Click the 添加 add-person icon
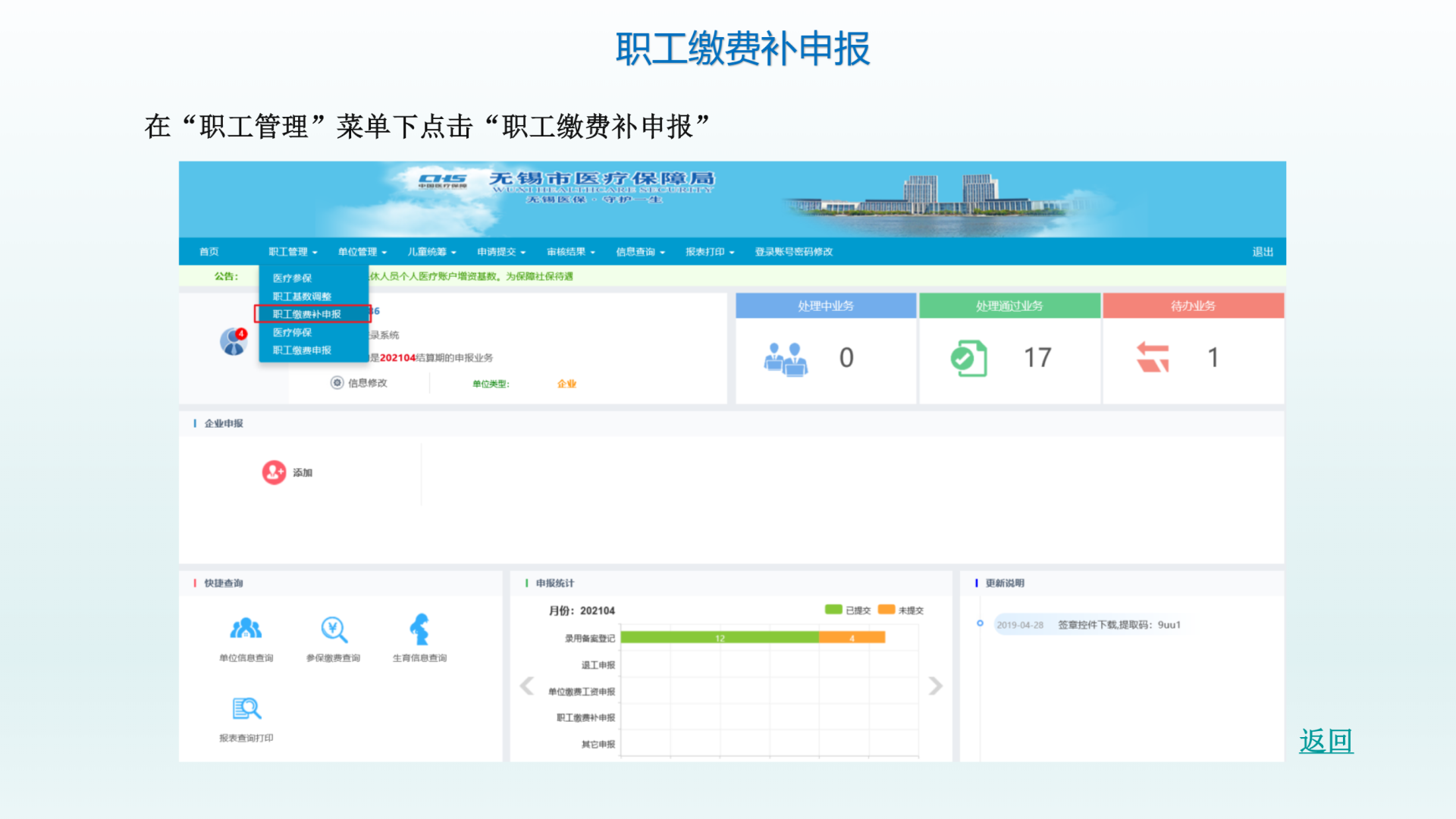This screenshot has width=1456, height=819. 274,472
